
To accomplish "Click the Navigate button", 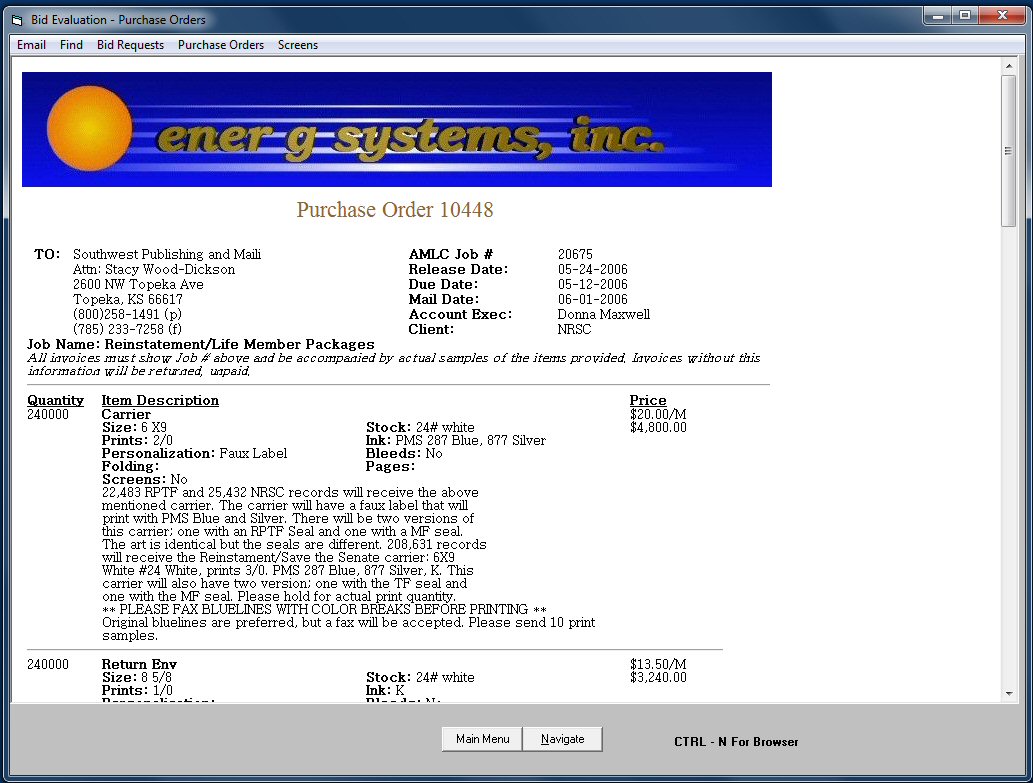I will tap(563, 739).
